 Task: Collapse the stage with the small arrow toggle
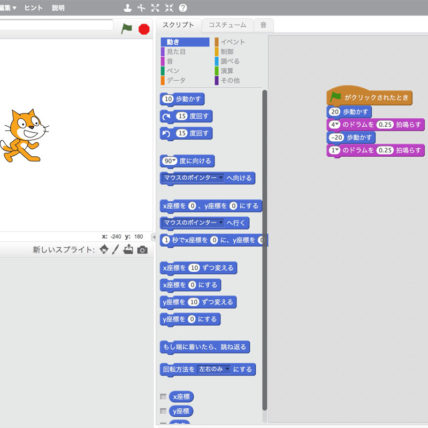pyautogui.click(x=154, y=237)
